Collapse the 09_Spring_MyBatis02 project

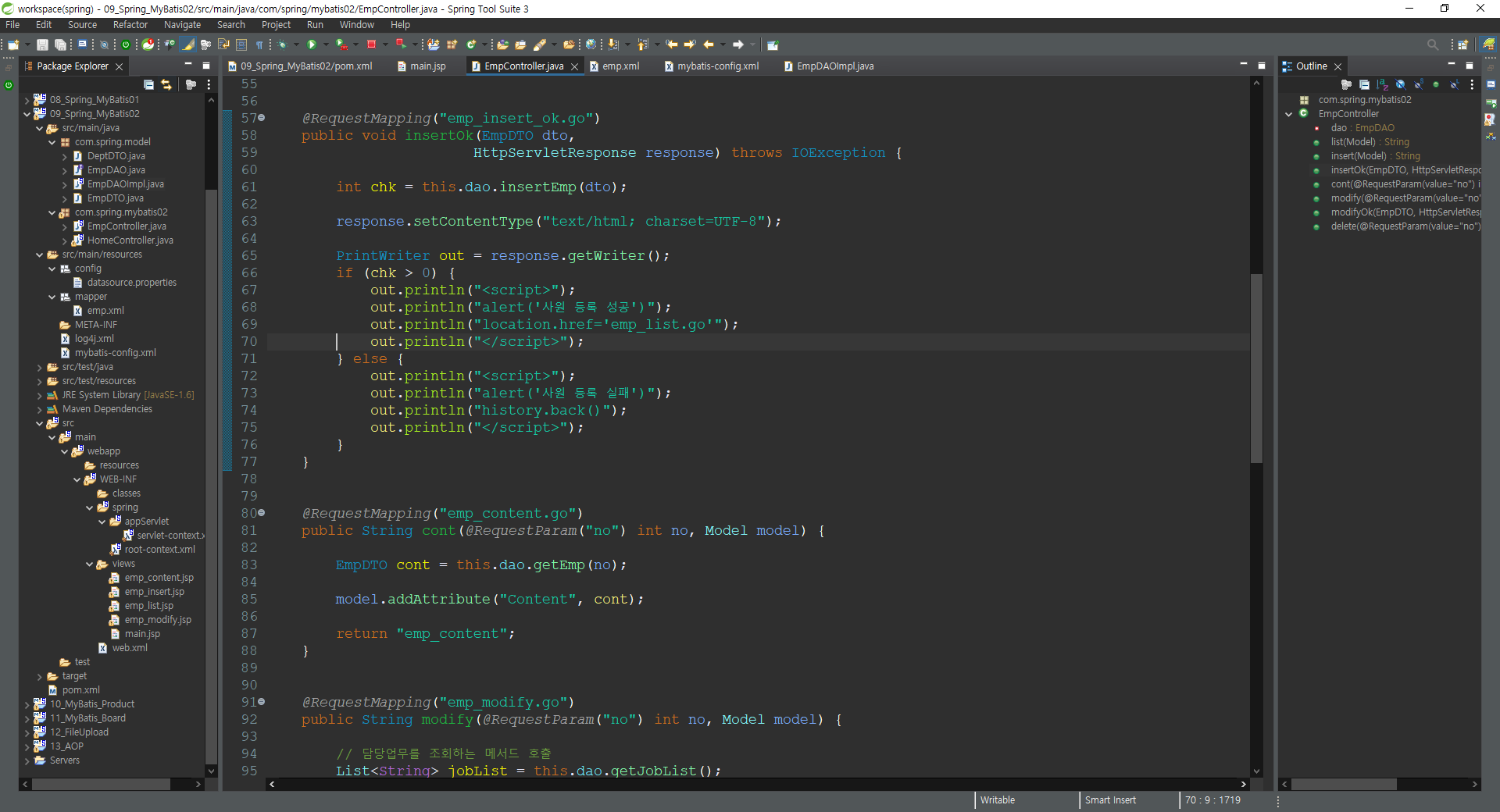coord(27,114)
